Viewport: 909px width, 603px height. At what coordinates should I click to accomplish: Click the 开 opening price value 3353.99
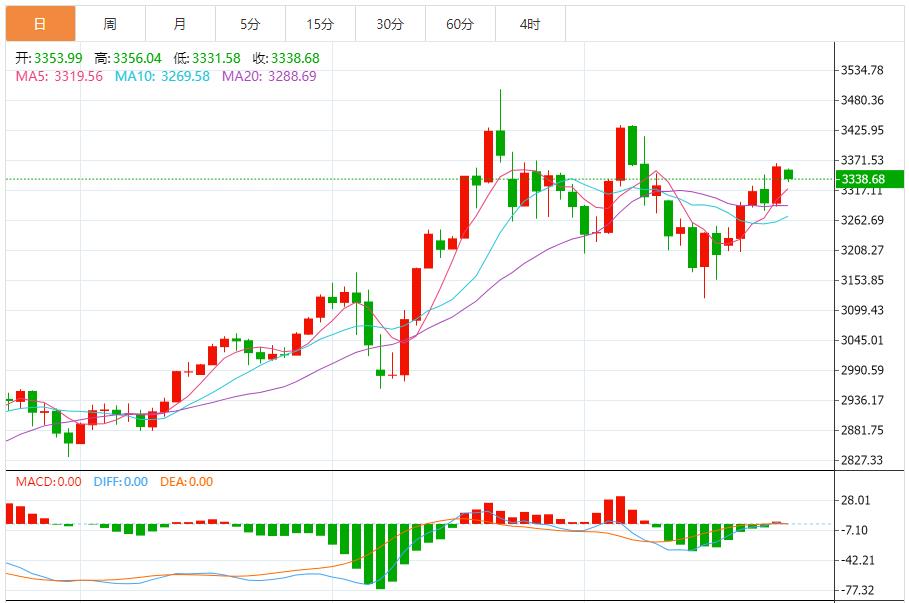(x=58, y=58)
